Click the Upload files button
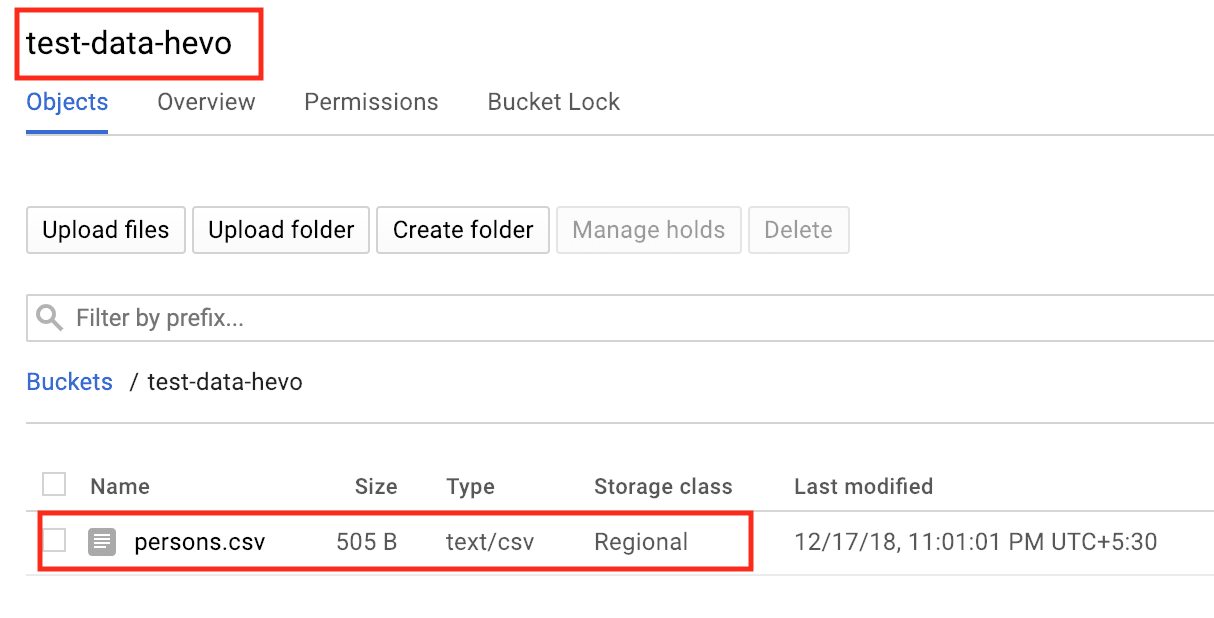Image resolution: width=1214 pixels, height=618 pixels. (105, 230)
